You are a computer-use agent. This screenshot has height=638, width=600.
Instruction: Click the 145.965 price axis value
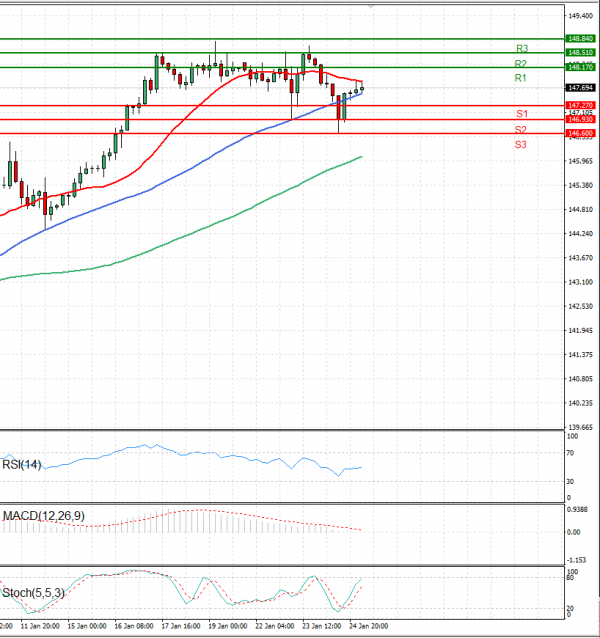coord(580,161)
